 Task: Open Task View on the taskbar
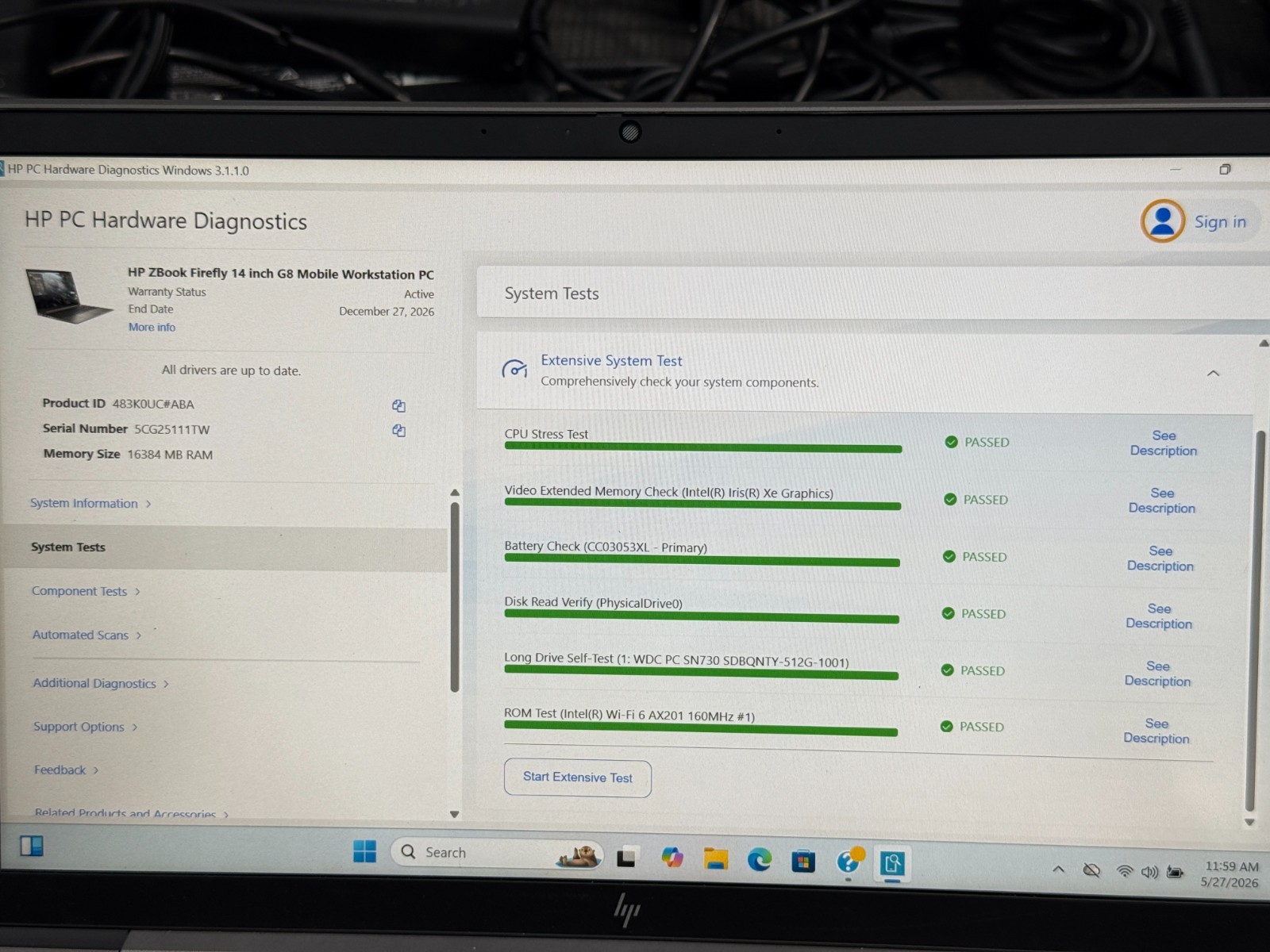[x=626, y=857]
